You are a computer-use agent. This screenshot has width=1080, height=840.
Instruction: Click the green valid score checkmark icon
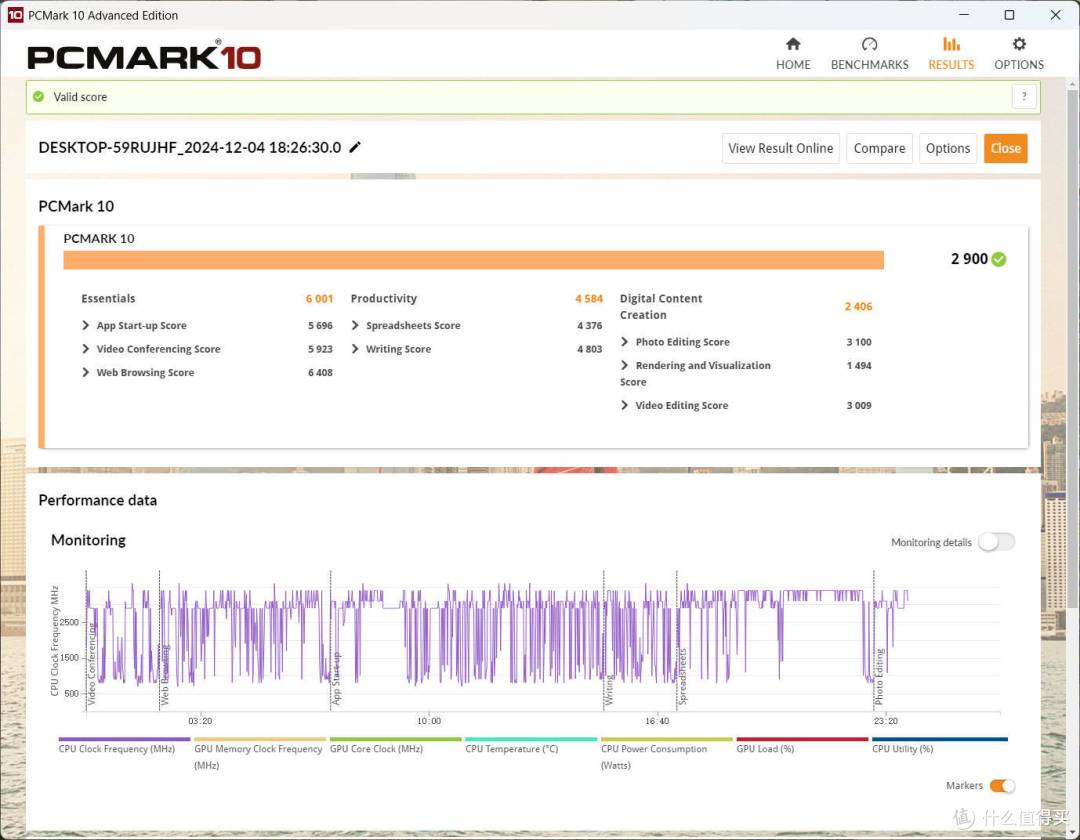pos(39,97)
